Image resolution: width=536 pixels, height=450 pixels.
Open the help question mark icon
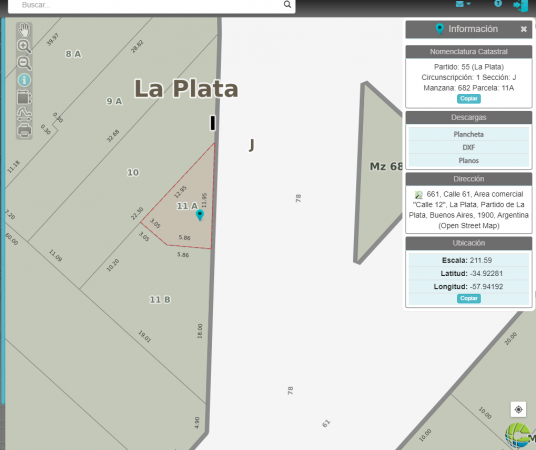(x=498, y=4)
